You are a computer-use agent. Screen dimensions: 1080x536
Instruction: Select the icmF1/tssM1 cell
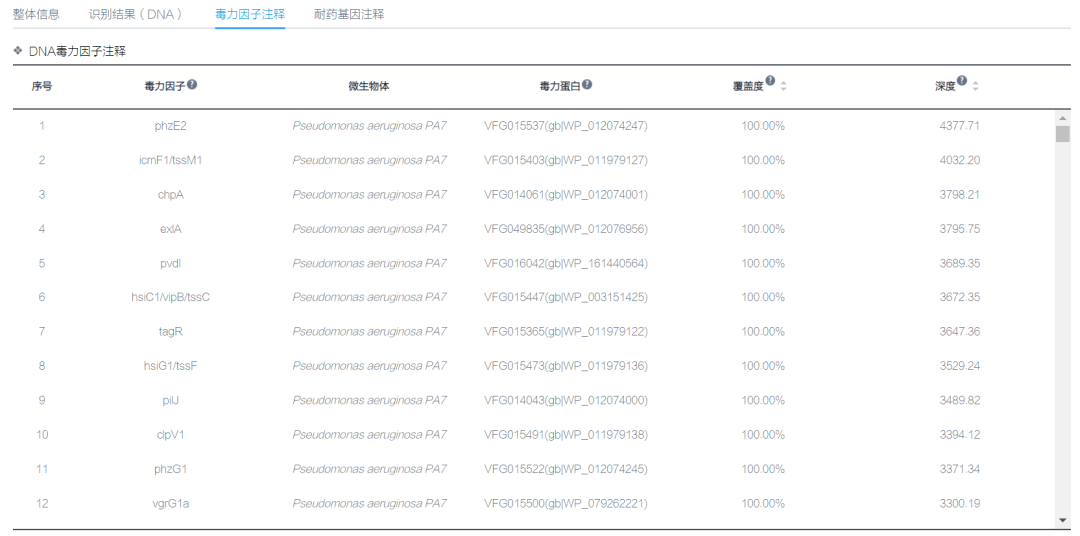[170, 161]
